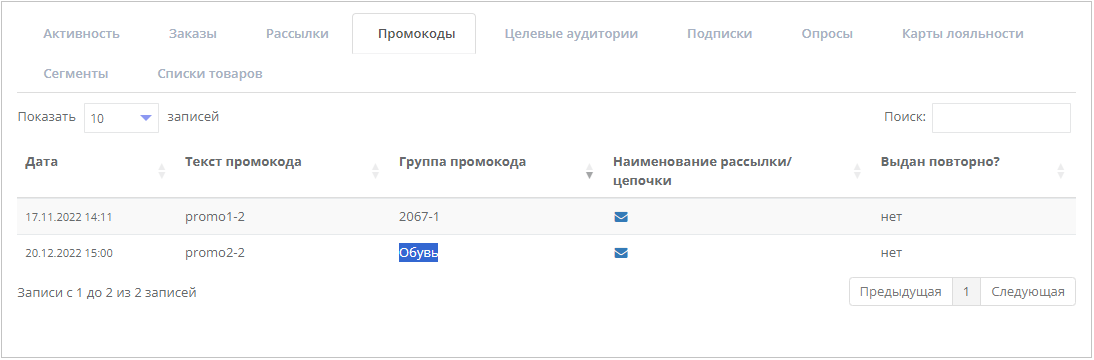The height and width of the screenshot is (360, 1094).
Task: Switch to the Заказы tab
Action: pos(193,33)
